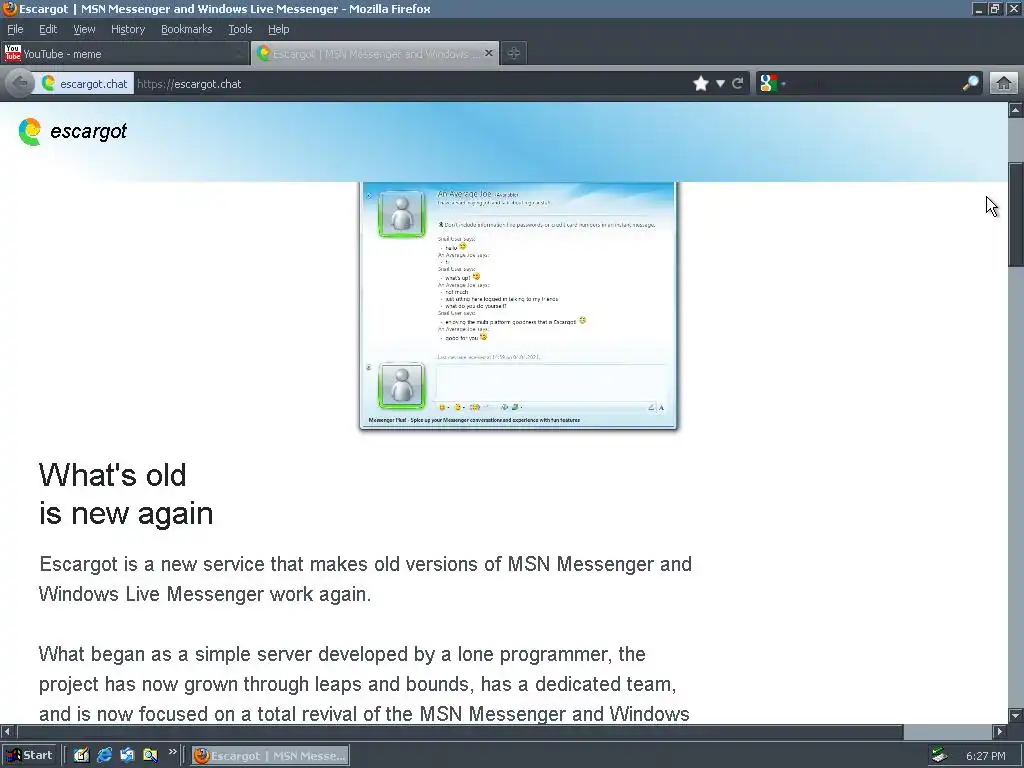
Task: Open the View menu
Action: pyautogui.click(x=84, y=29)
